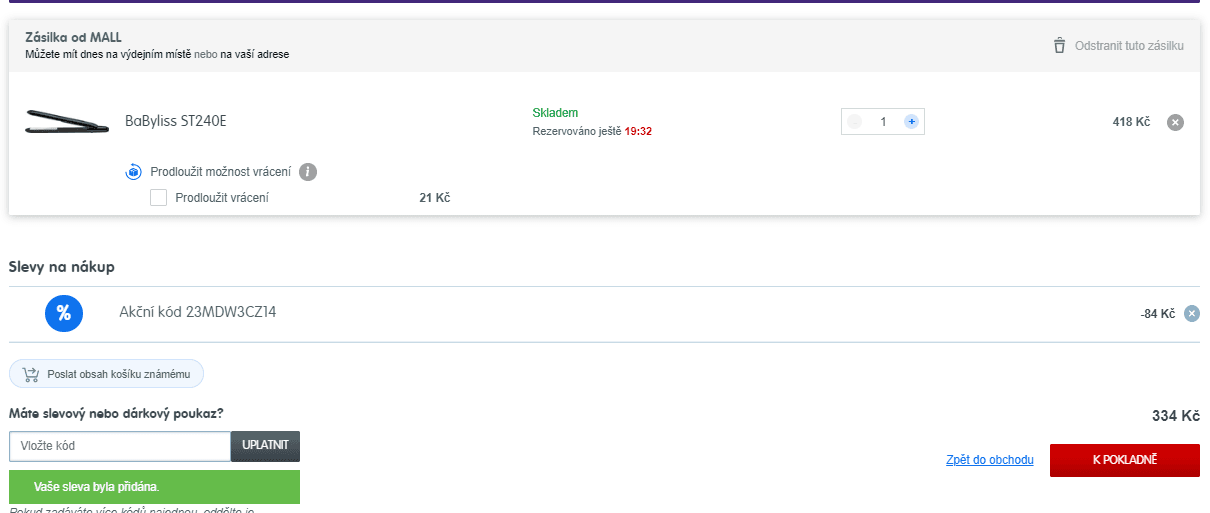The width and height of the screenshot is (1210, 513).
Task: Remove BaByliss item with the X icon
Action: point(1176,122)
